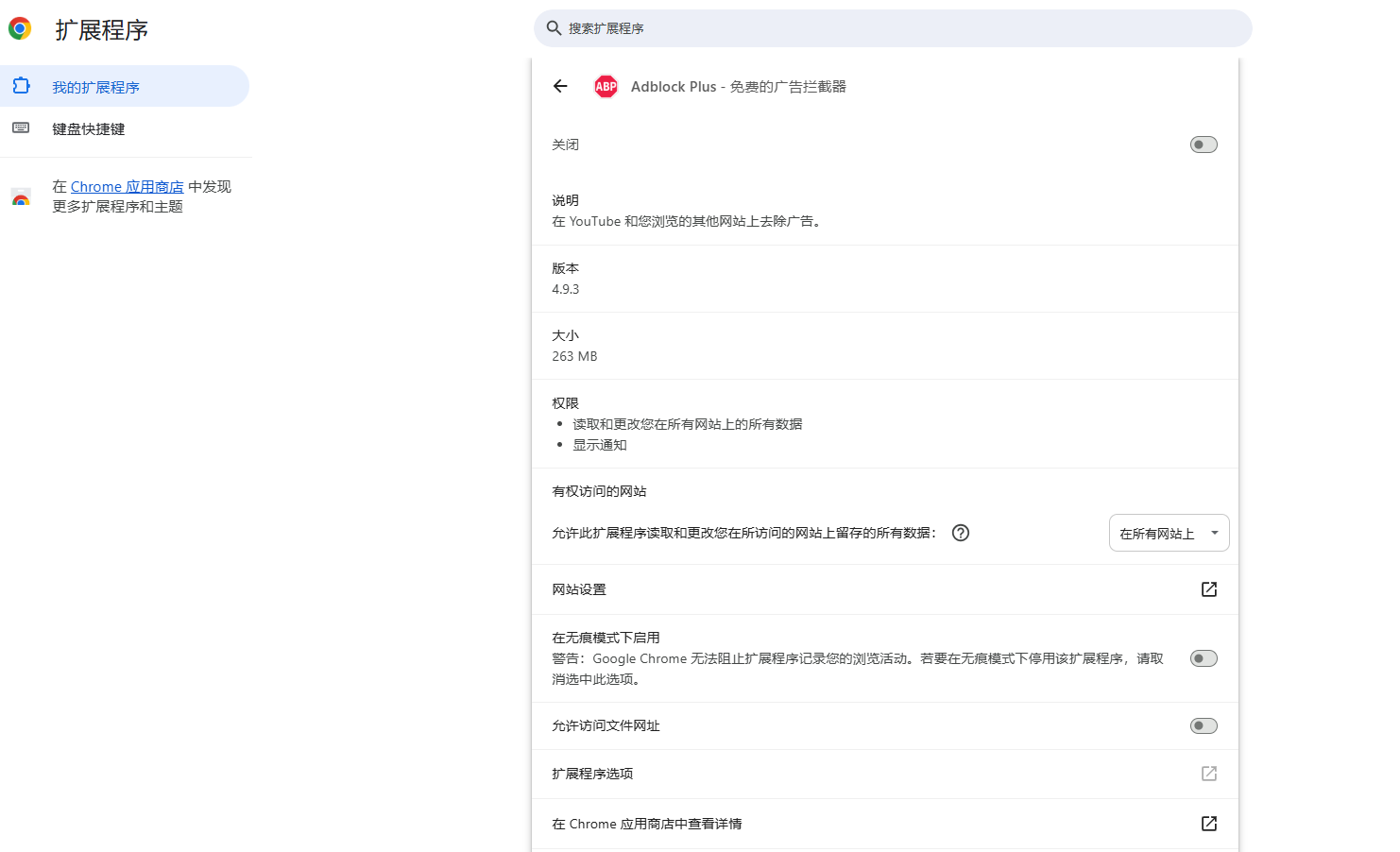Open 在 Chrome 应用商店中查看详情 row
Image resolution: width=1400 pixels, height=852 pixels.
[x=885, y=824]
